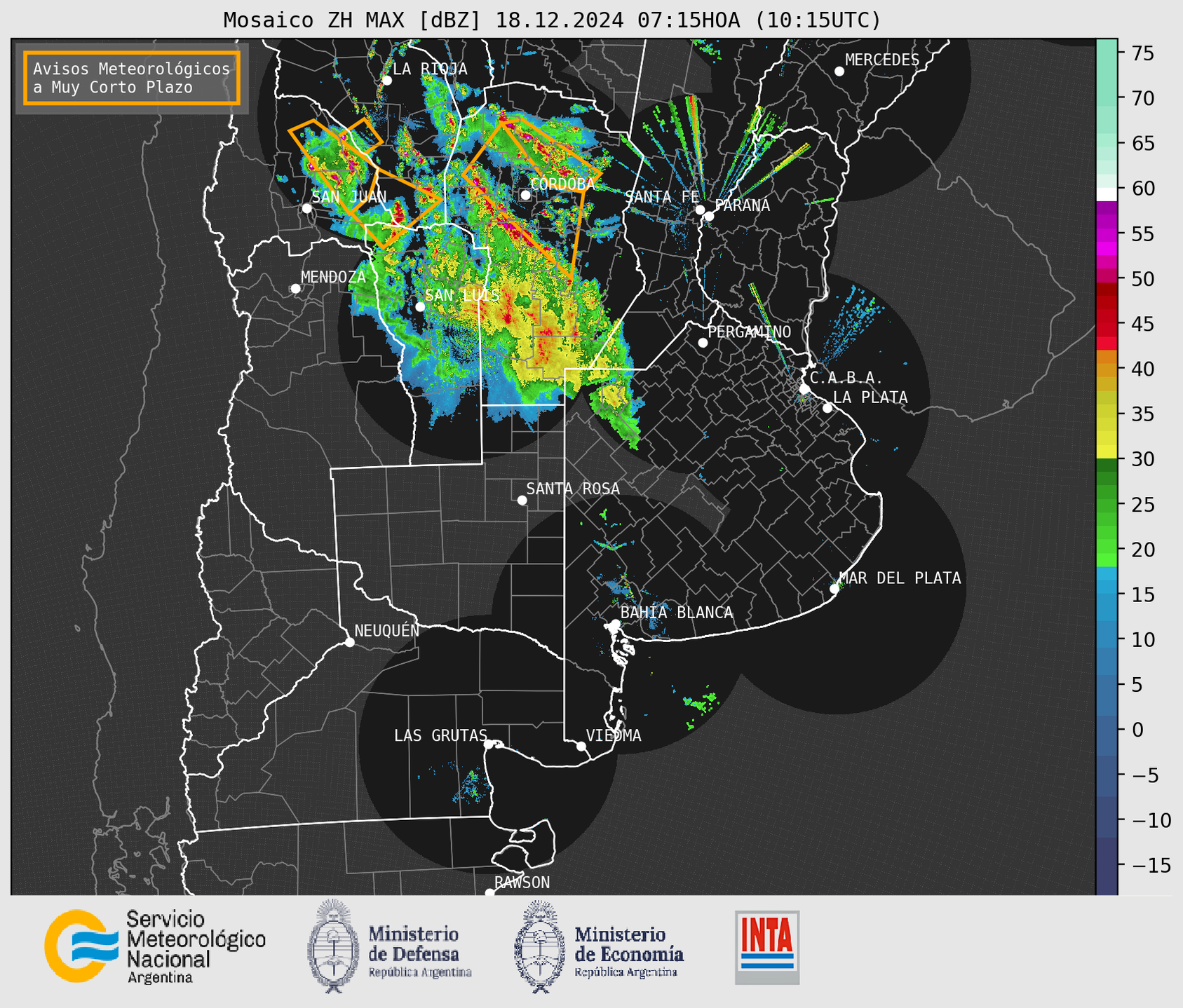The width and height of the screenshot is (1183, 1008).
Task: Click the PERGAMINO city label
Action: click(x=750, y=332)
